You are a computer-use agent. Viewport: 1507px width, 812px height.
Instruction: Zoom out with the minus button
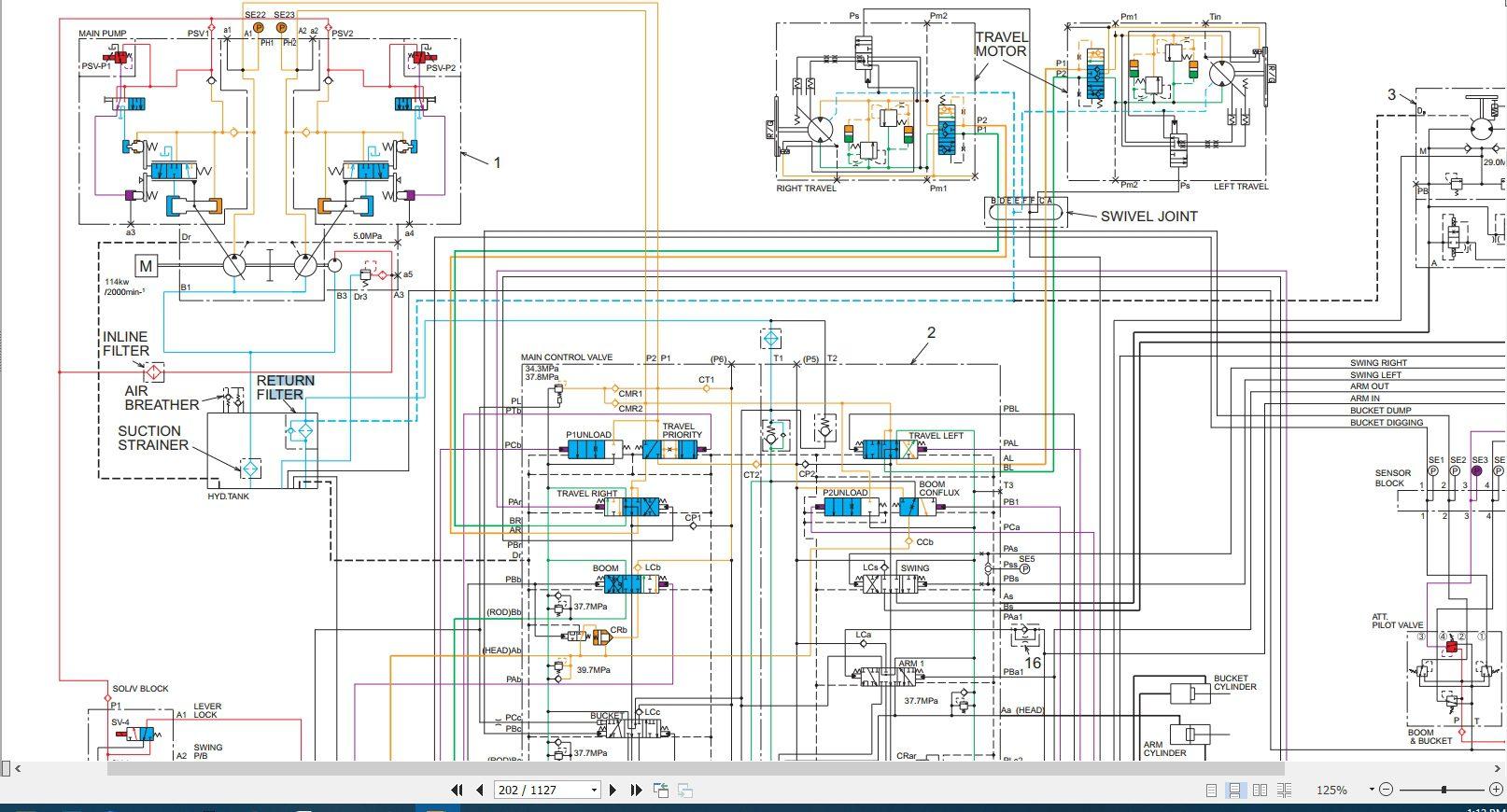[1386, 790]
